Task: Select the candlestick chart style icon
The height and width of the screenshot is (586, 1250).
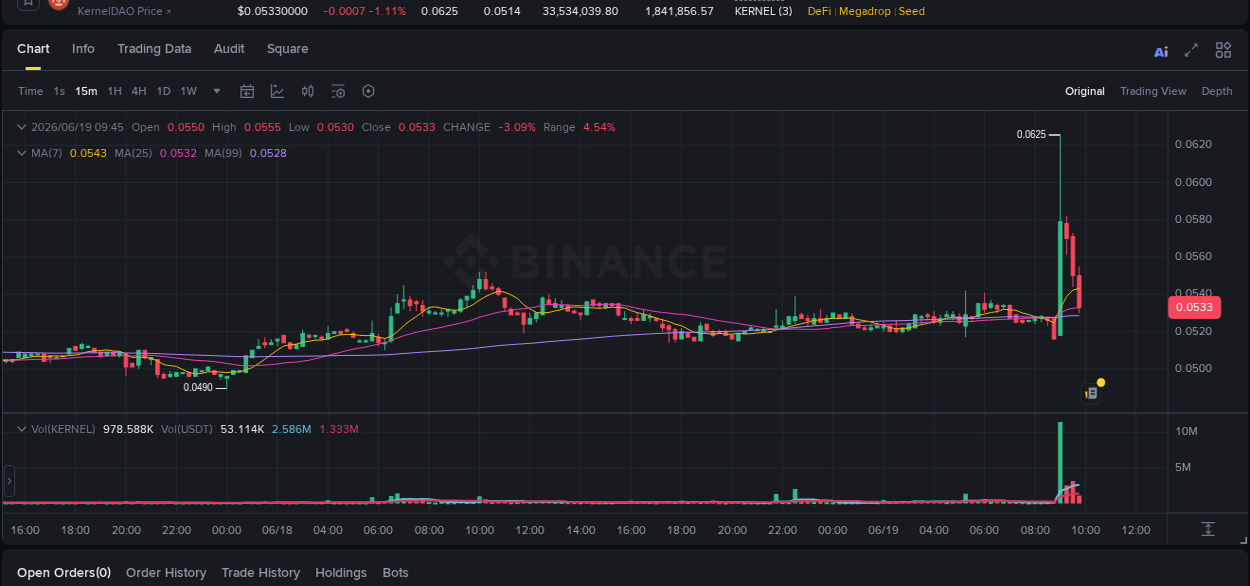Action: click(308, 91)
